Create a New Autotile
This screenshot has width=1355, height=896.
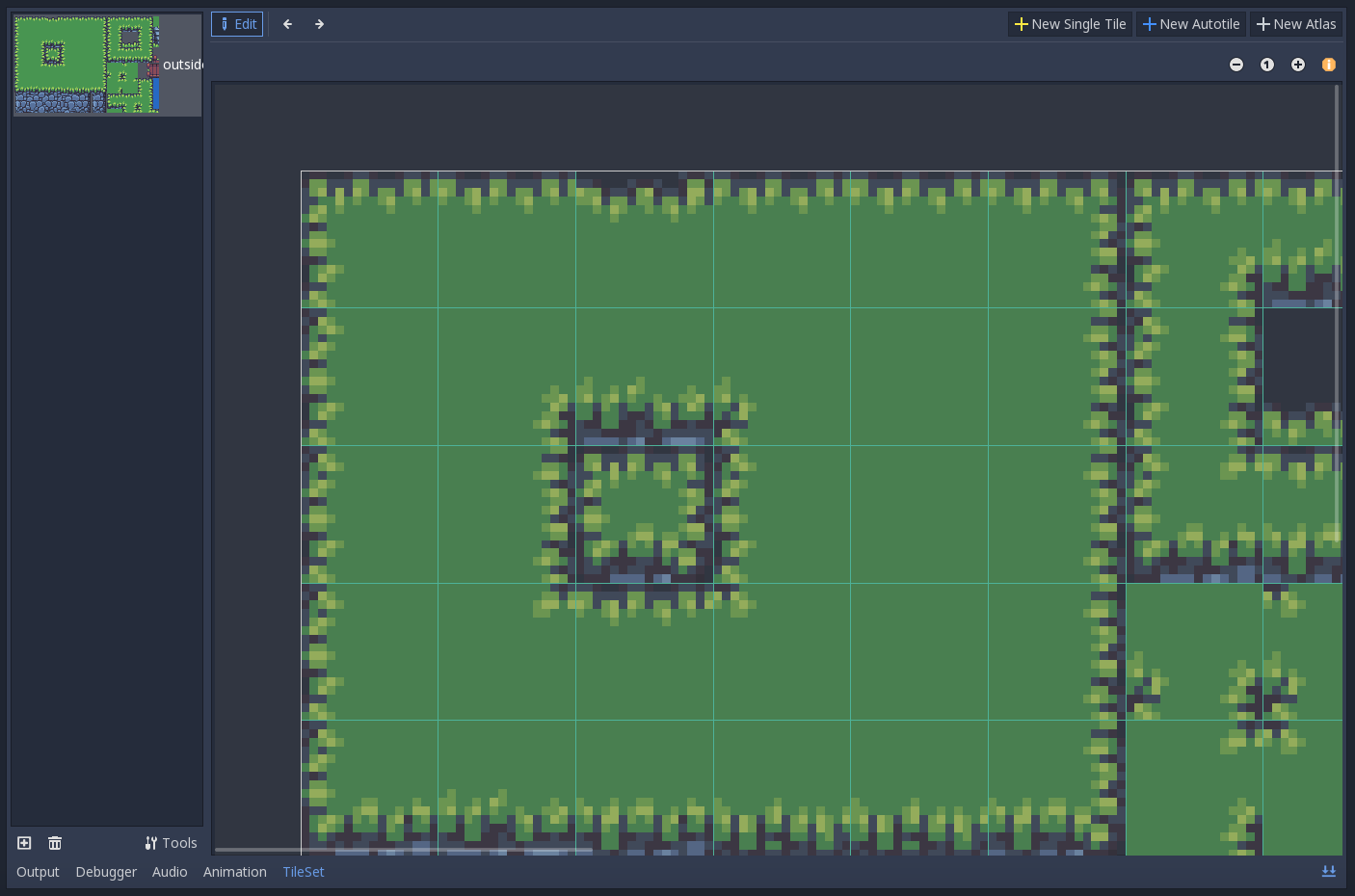[1190, 23]
